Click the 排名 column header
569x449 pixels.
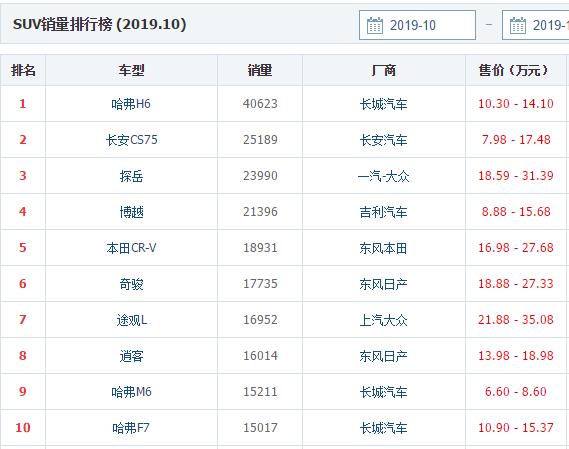click(x=23, y=70)
